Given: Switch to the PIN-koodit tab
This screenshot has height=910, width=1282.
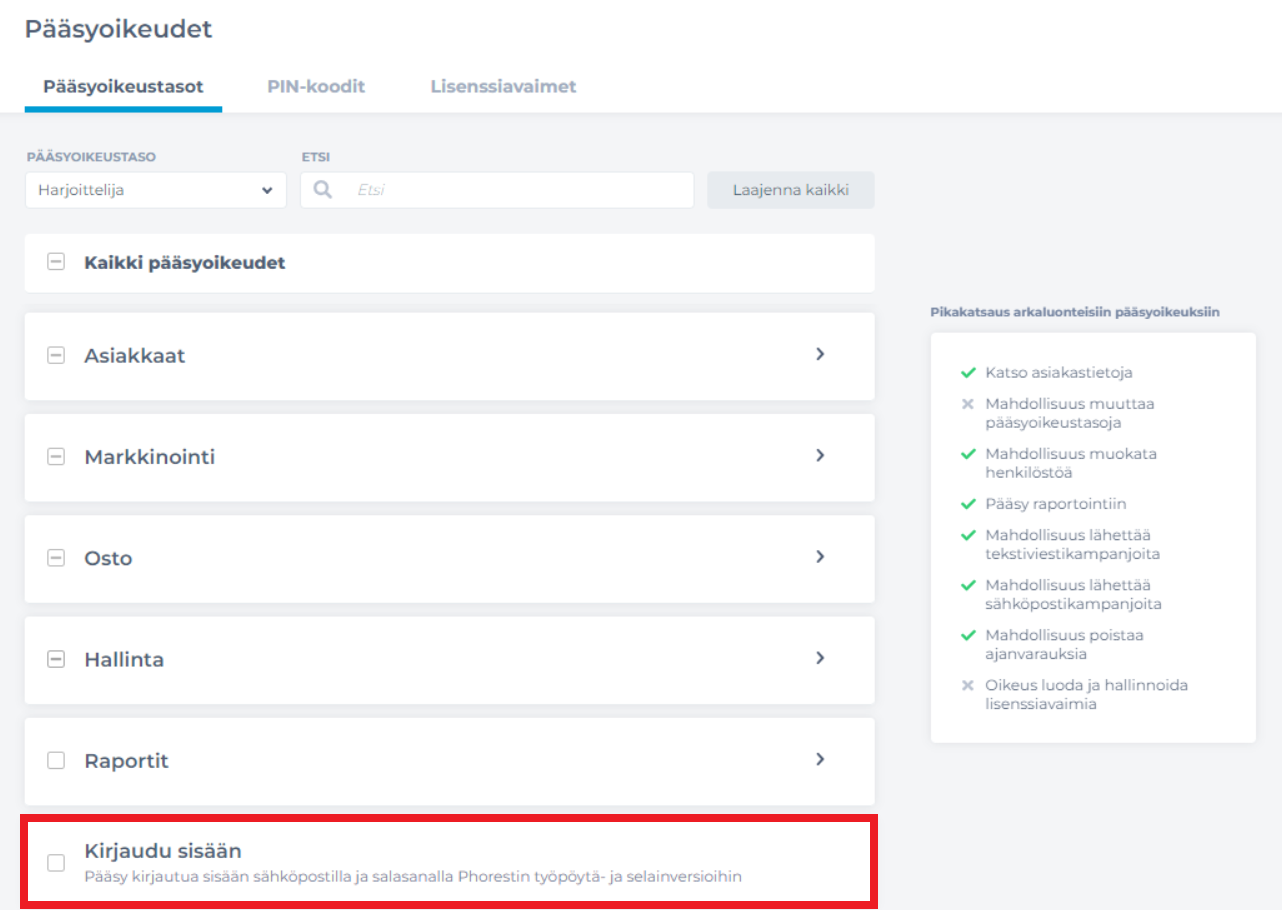Looking at the screenshot, I should 316,87.
